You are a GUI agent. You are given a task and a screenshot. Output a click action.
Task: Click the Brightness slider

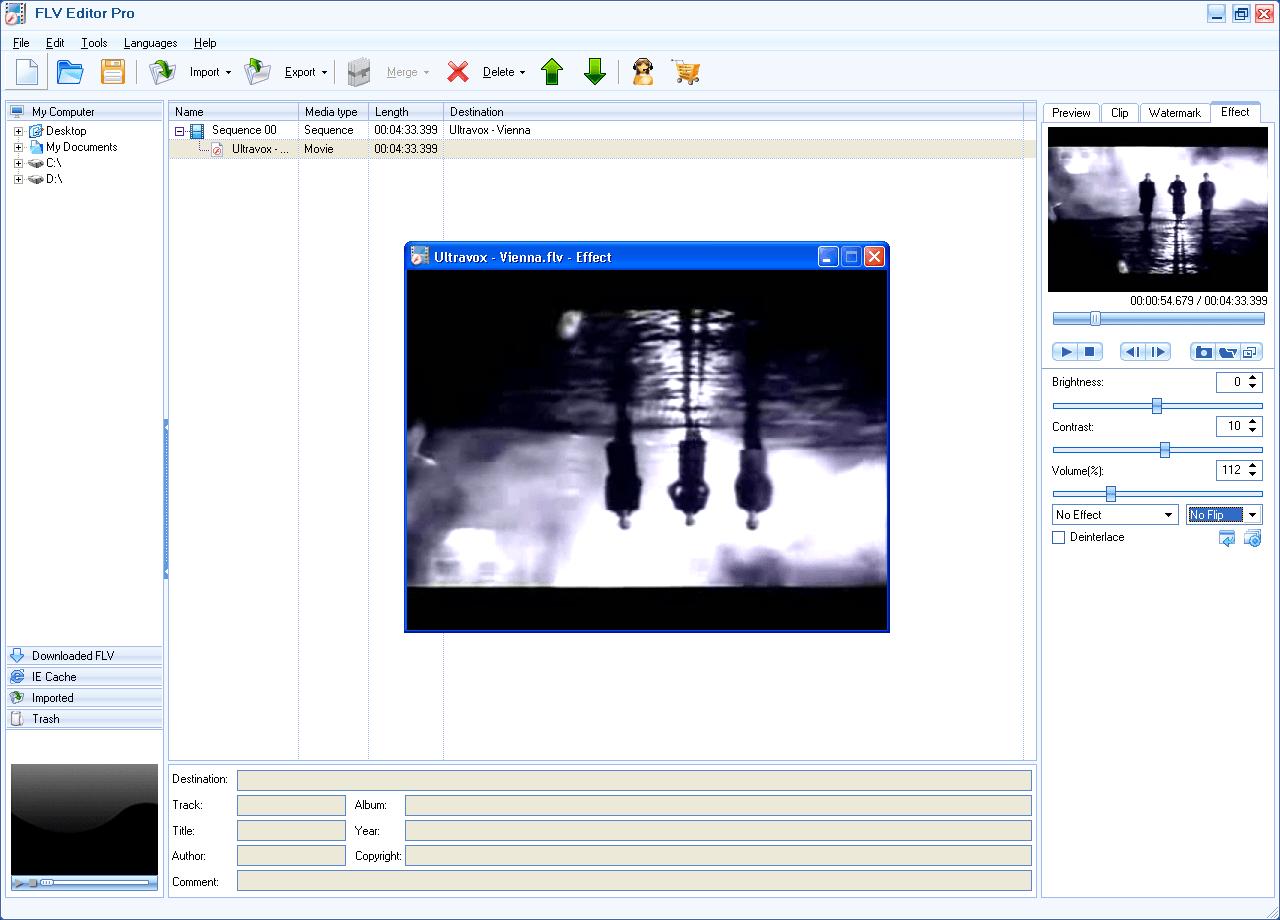pos(1158,406)
